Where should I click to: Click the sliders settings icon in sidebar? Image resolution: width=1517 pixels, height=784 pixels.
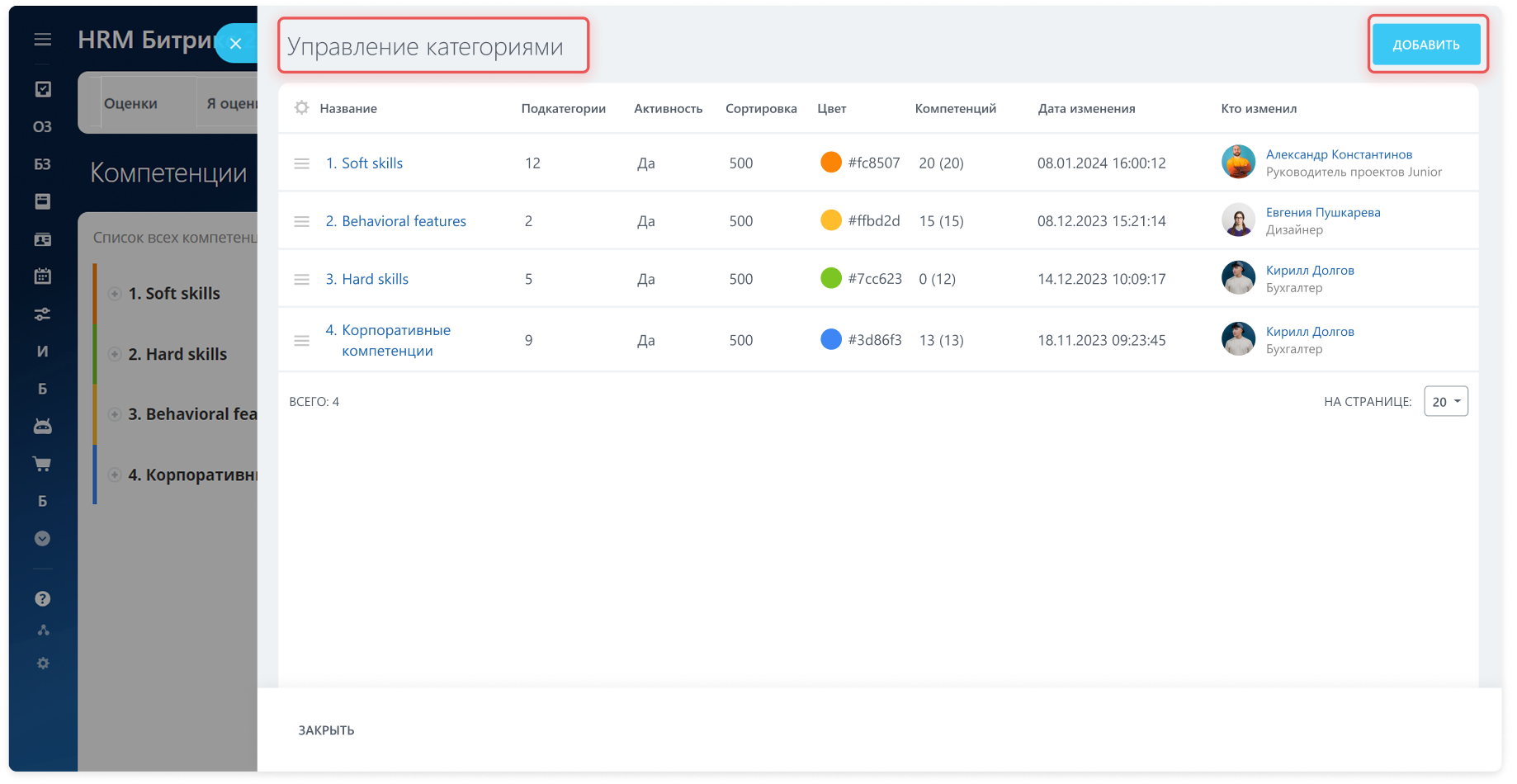click(x=43, y=314)
